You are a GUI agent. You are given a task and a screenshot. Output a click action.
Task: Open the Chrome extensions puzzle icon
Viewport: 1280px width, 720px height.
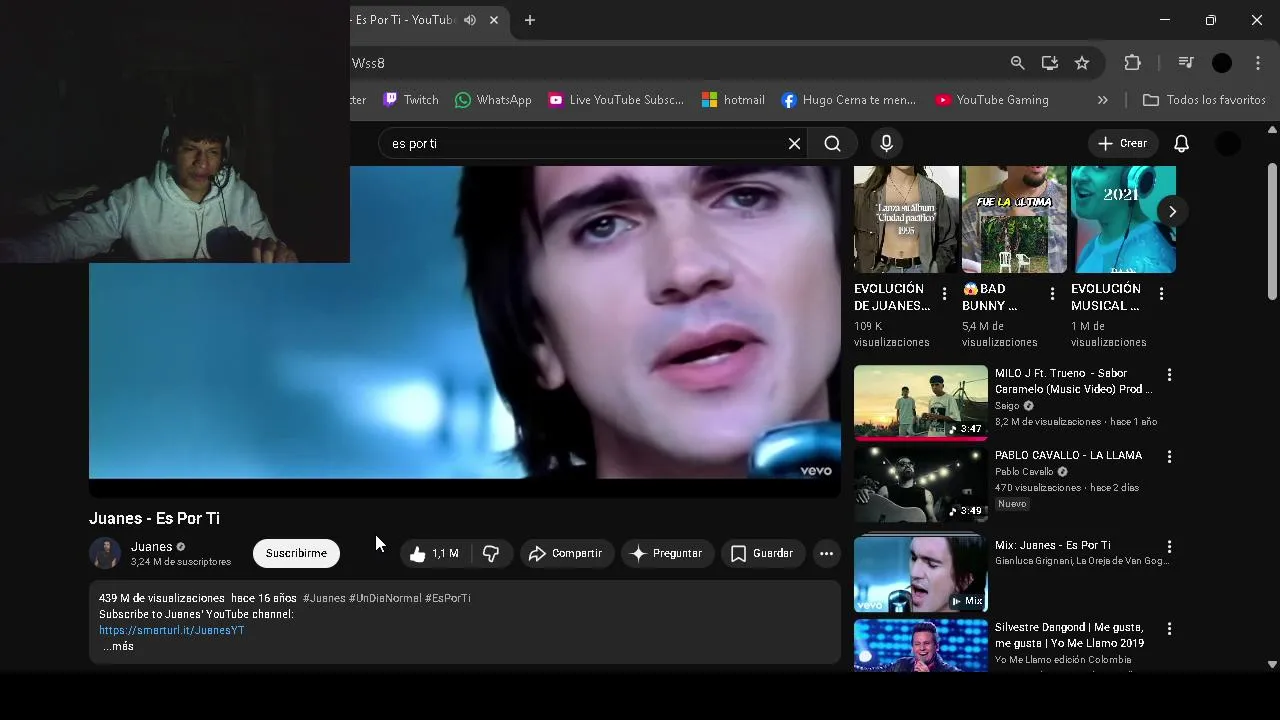pos(1132,63)
